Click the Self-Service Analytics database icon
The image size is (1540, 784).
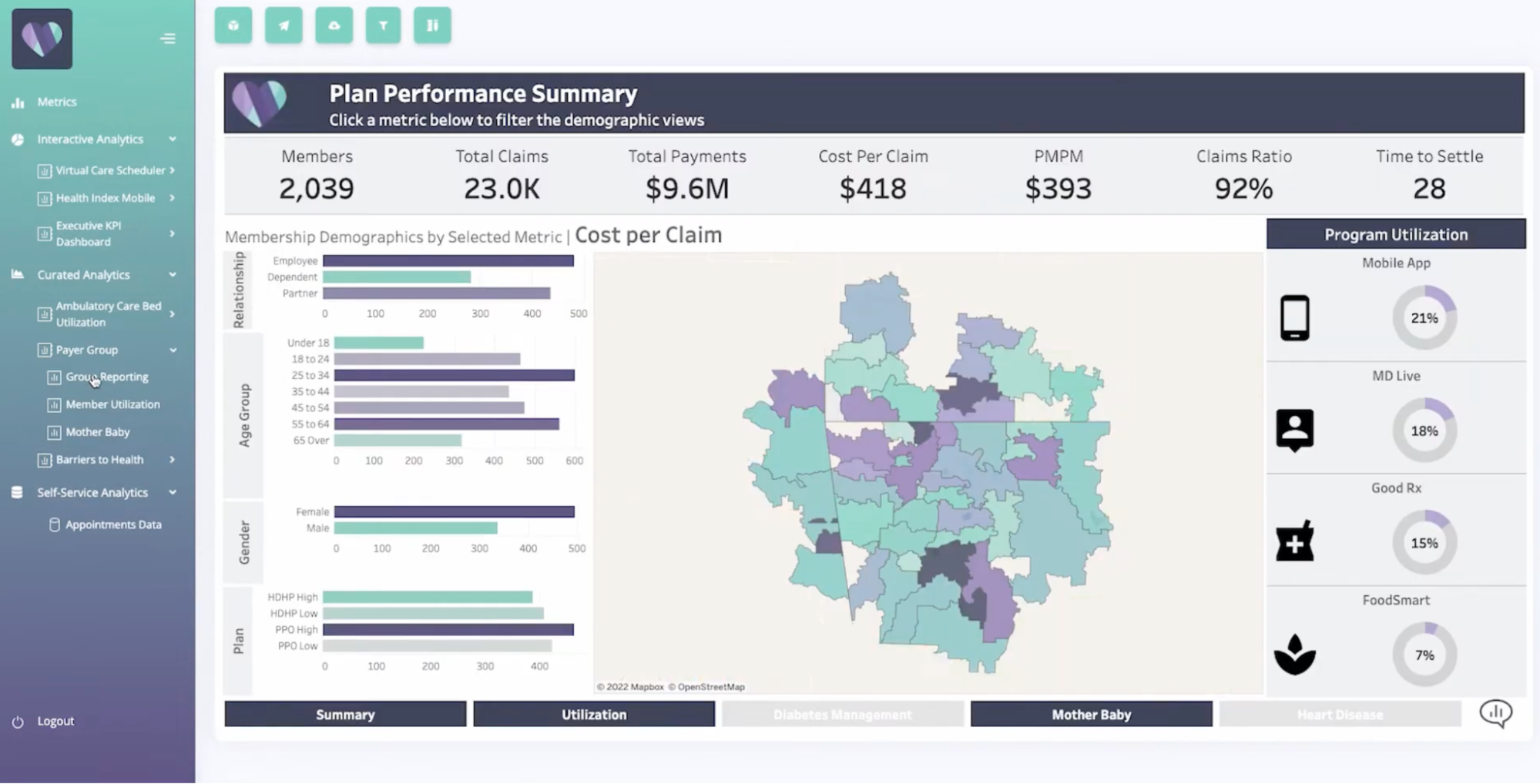(17, 492)
